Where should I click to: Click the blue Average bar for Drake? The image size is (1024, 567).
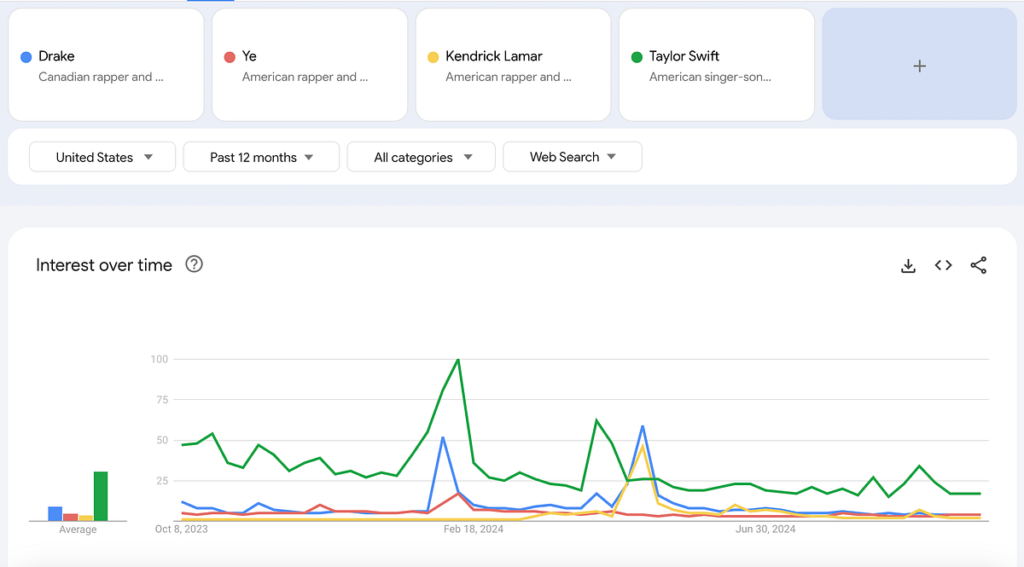click(55, 514)
